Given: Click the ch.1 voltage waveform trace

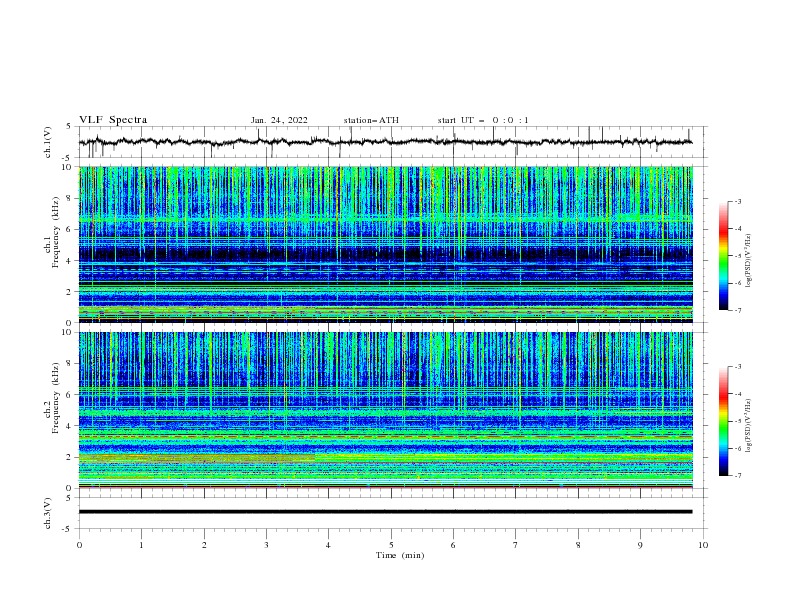Looking at the screenshot, I should click(385, 142).
